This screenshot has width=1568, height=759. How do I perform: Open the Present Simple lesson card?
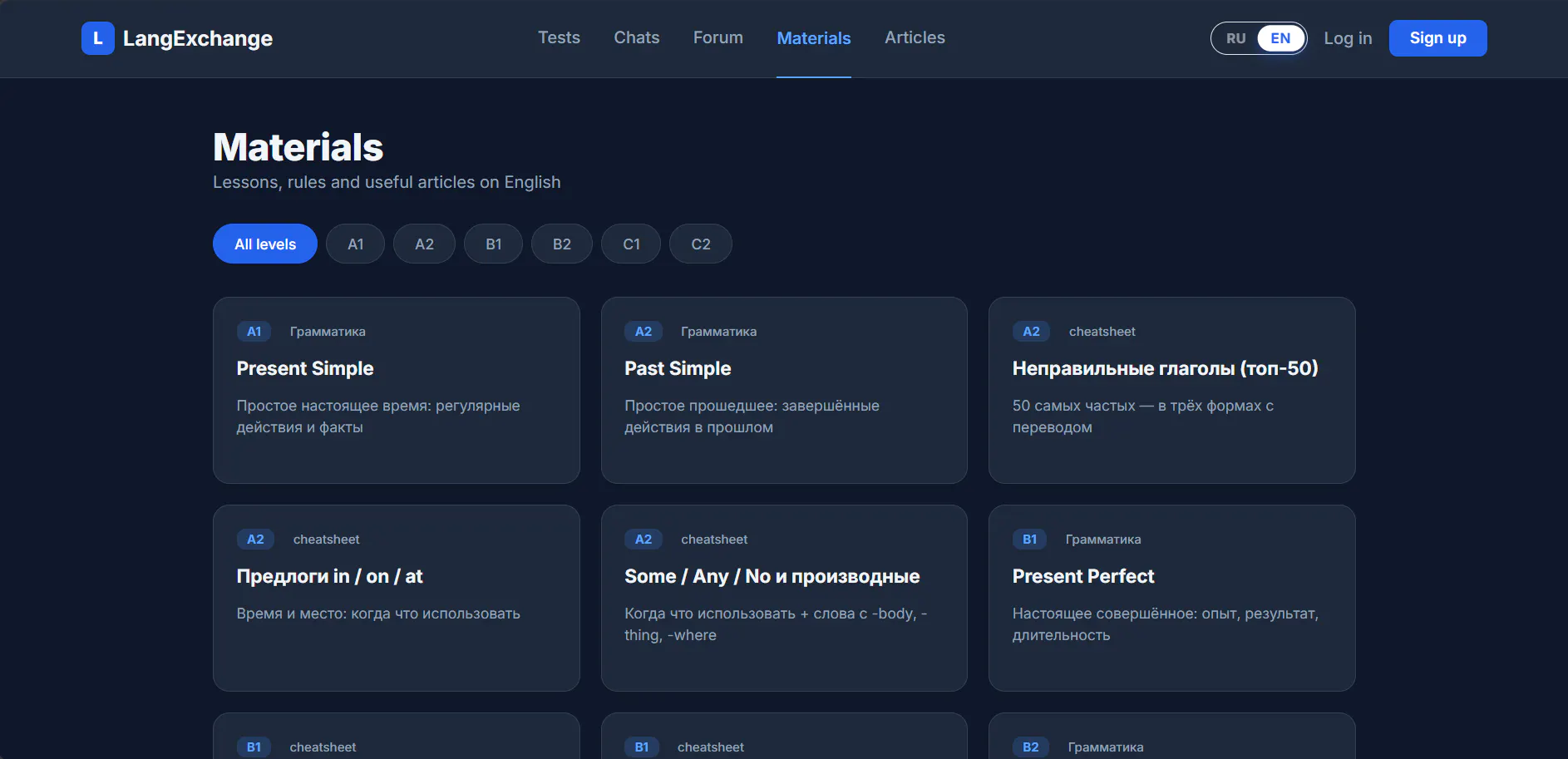click(x=397, y=390)
